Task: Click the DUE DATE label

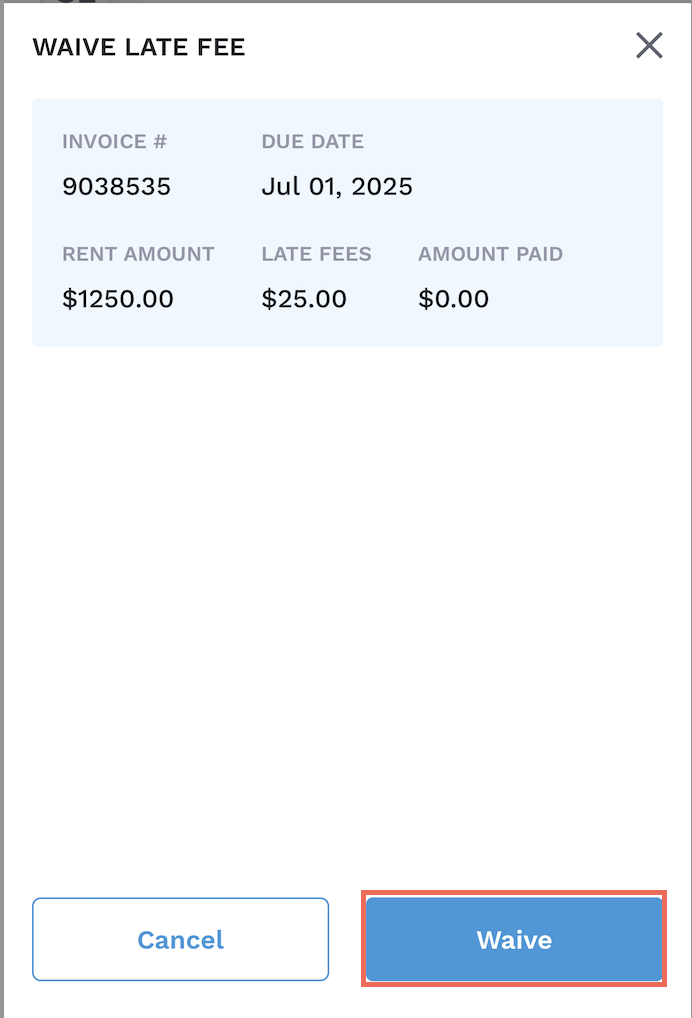Action: click(x=312, y=142)
